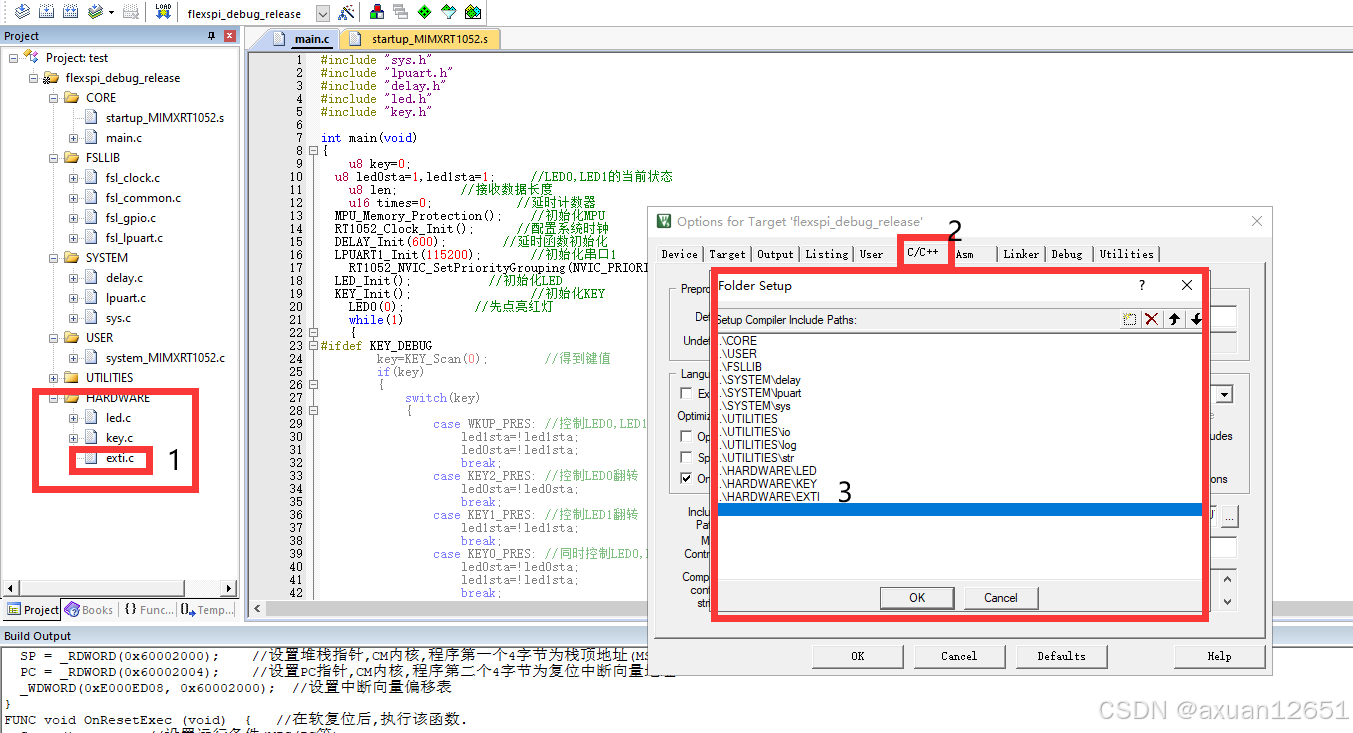Click the Defaults button
This screenshot has width=1353, height=733.
tap(1061, 656)
